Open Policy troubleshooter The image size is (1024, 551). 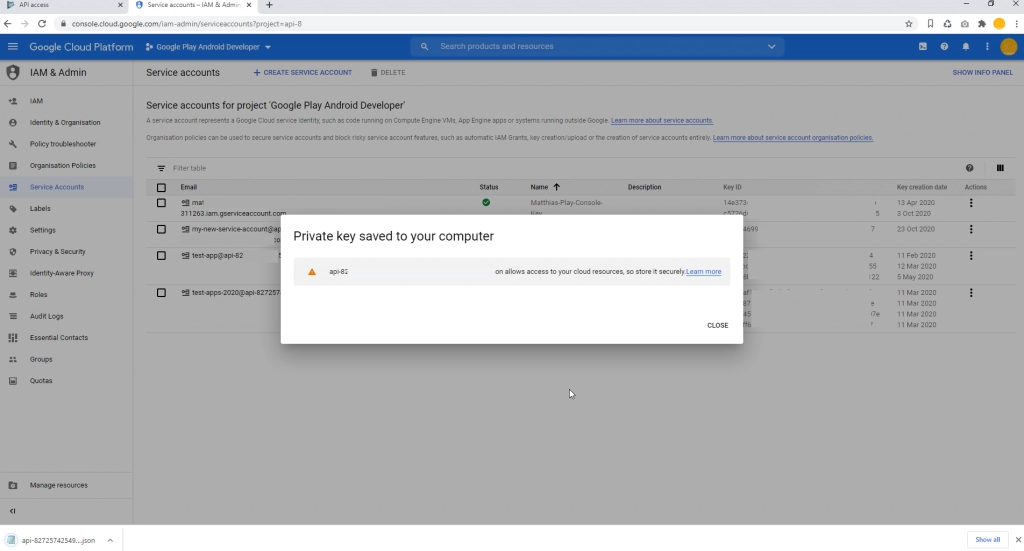coord(63,144)
